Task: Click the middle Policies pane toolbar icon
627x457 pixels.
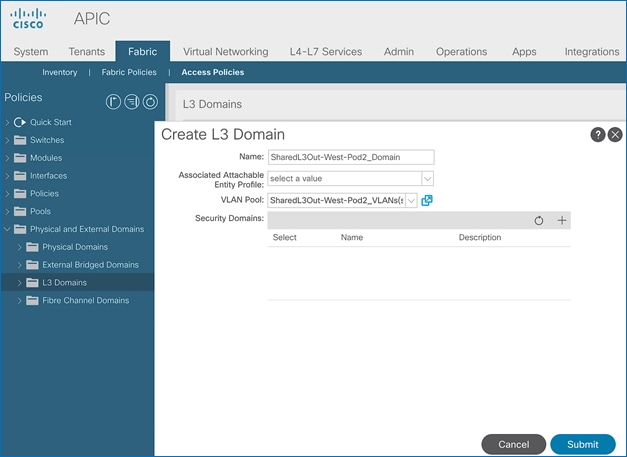Action: tap(132, 102)
